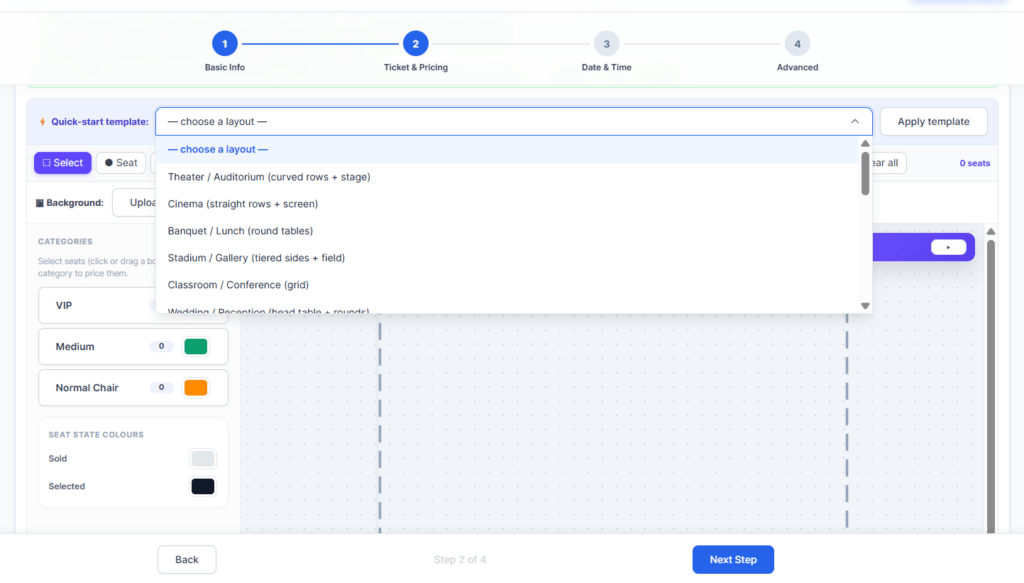Jump to step 3 Date & Time
Viewport: 1024px width, 583px height.
tap(606, 44)
